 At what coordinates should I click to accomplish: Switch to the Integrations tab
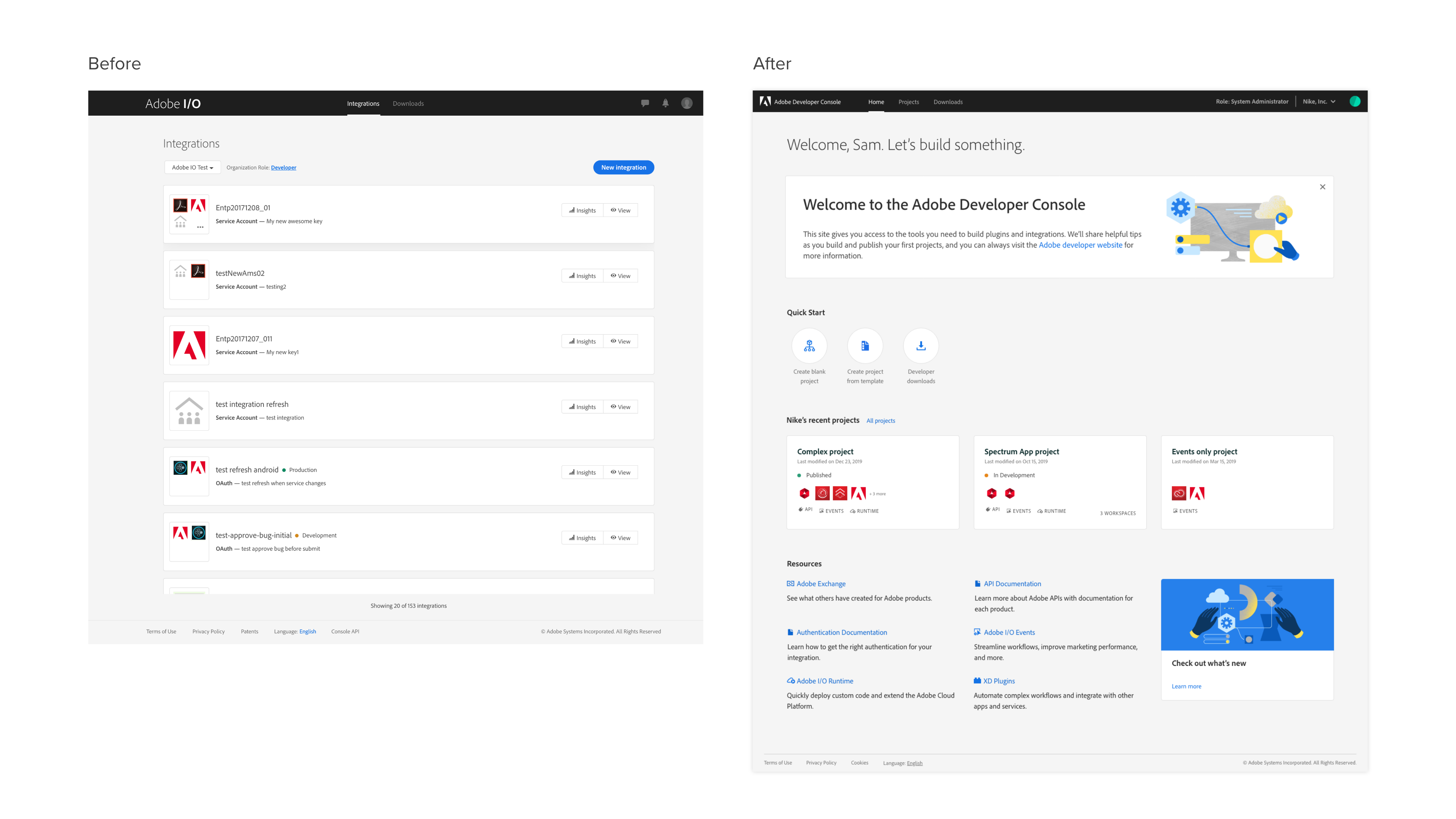pos(364,104)
